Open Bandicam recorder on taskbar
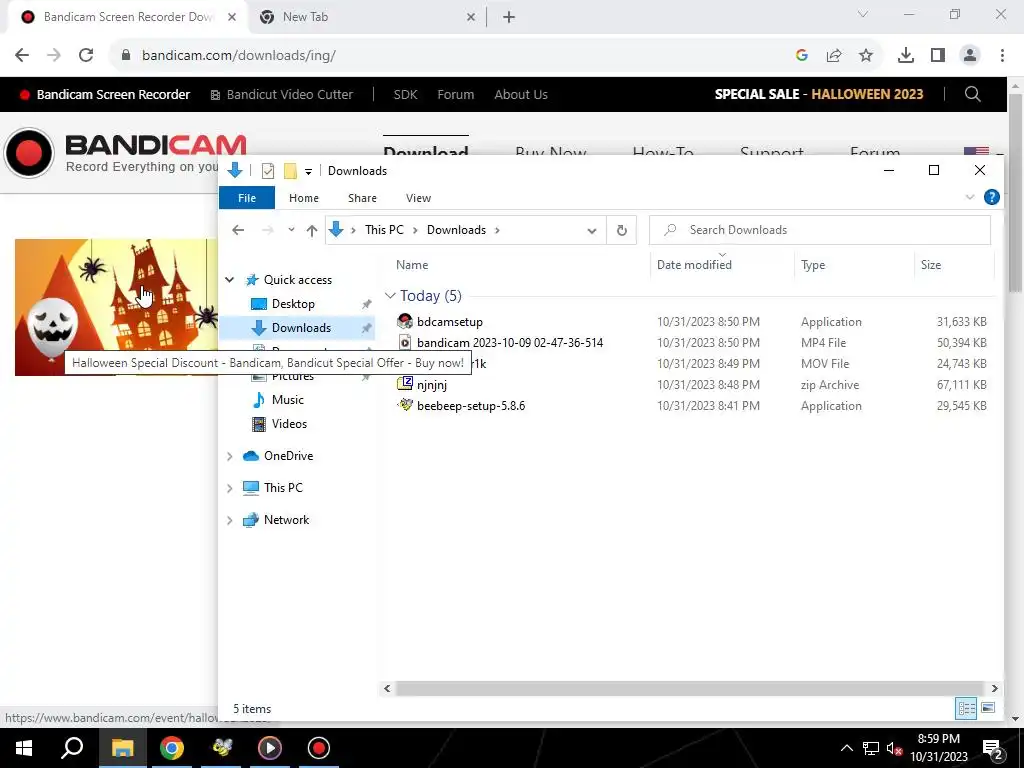 (x=319, y=748)
